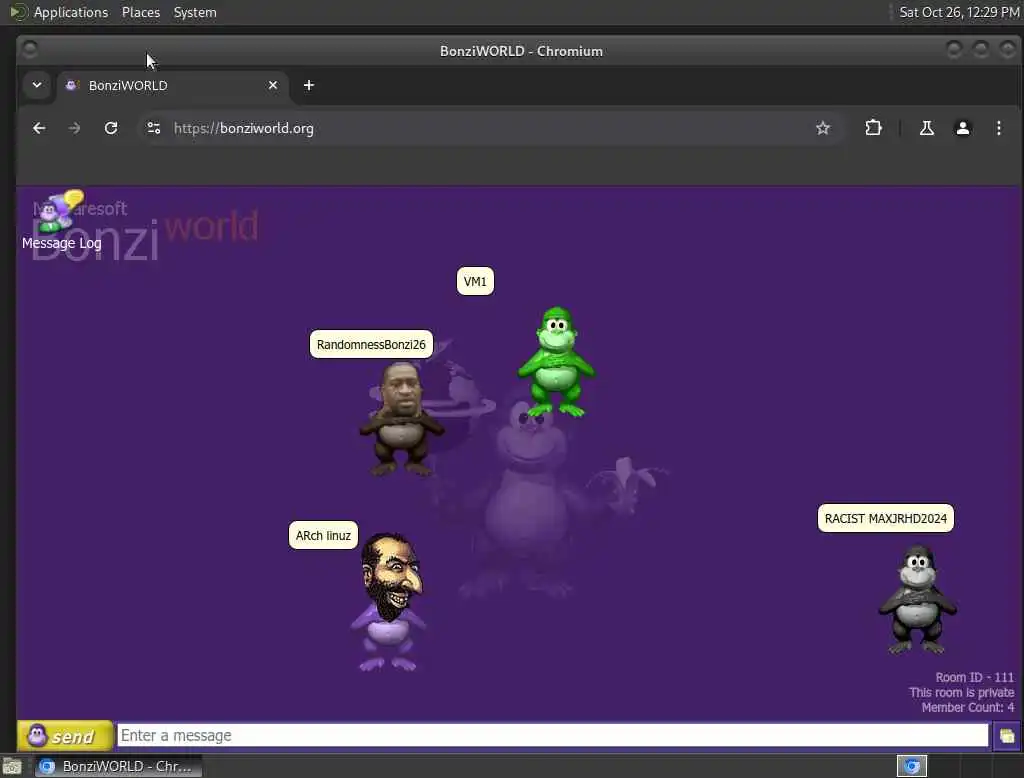The width and height of the screenshot is (1024, 778).
Task: Click the distribution logo in top panel
Action: [x=18, y=12]
